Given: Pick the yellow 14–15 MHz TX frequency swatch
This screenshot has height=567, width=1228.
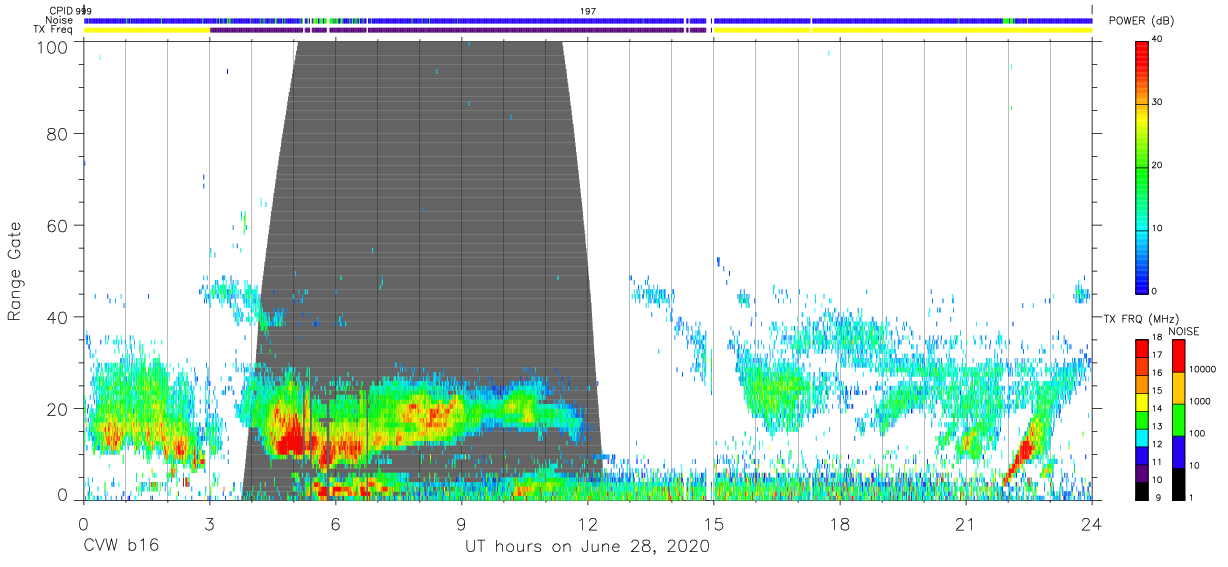Looking at the screenshot, I should 1142,401.
